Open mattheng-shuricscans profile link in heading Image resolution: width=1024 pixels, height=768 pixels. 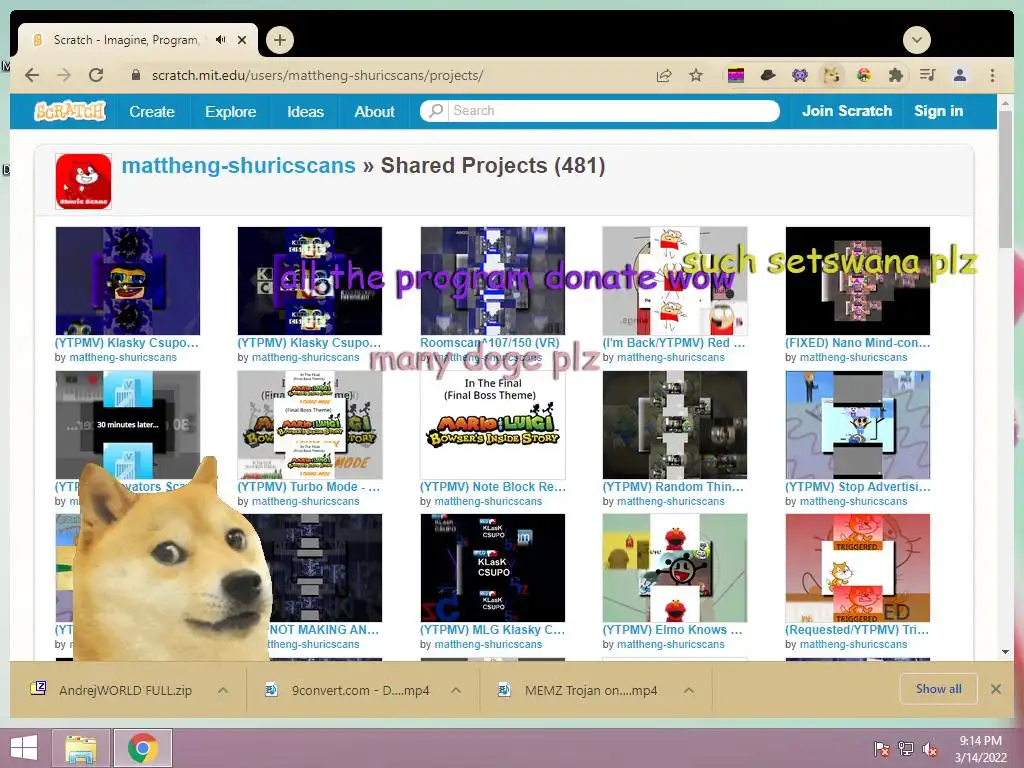tap(238, 165)
